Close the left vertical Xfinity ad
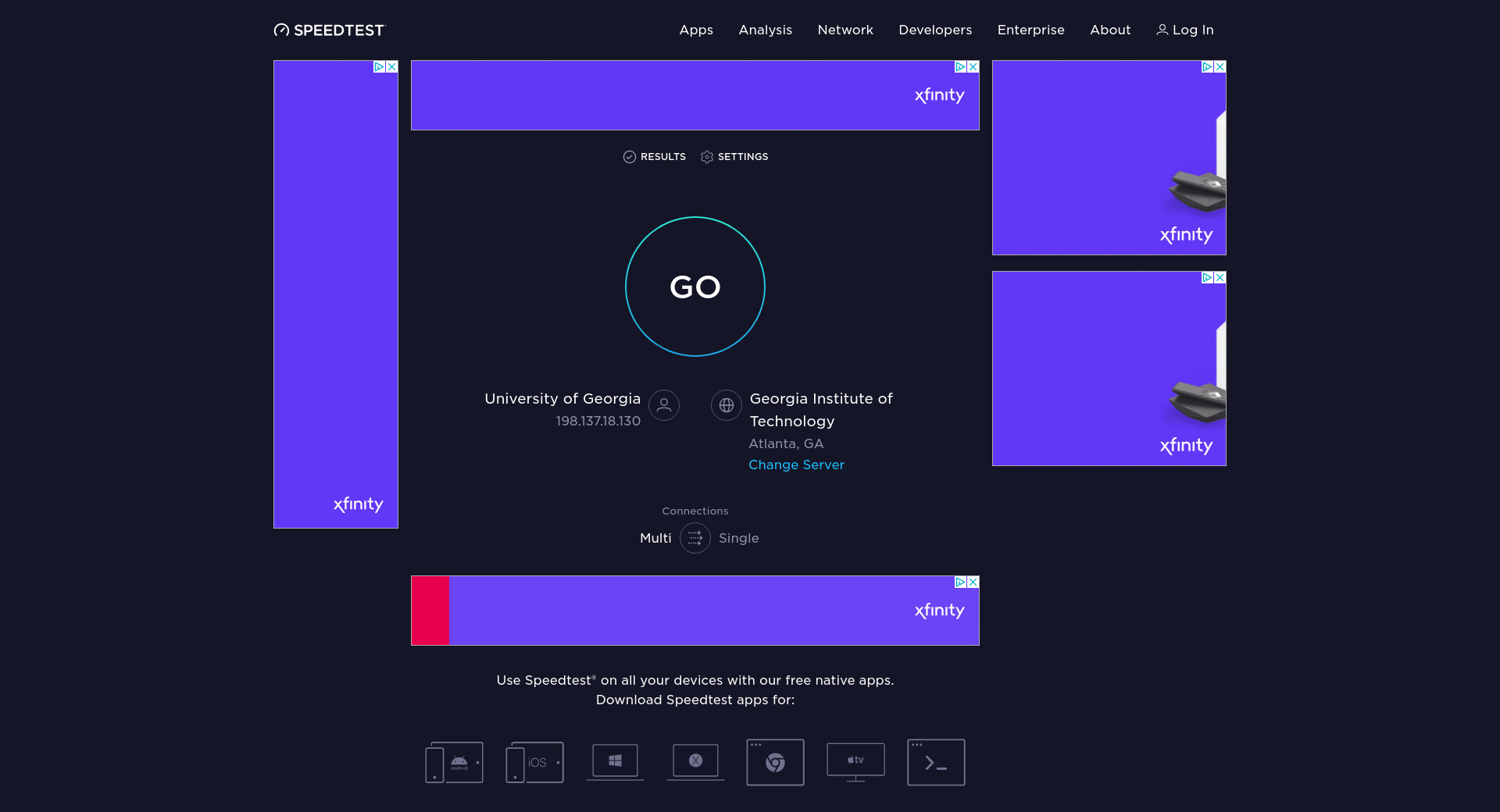This screenshot has width=1500, height=812. 392,67
